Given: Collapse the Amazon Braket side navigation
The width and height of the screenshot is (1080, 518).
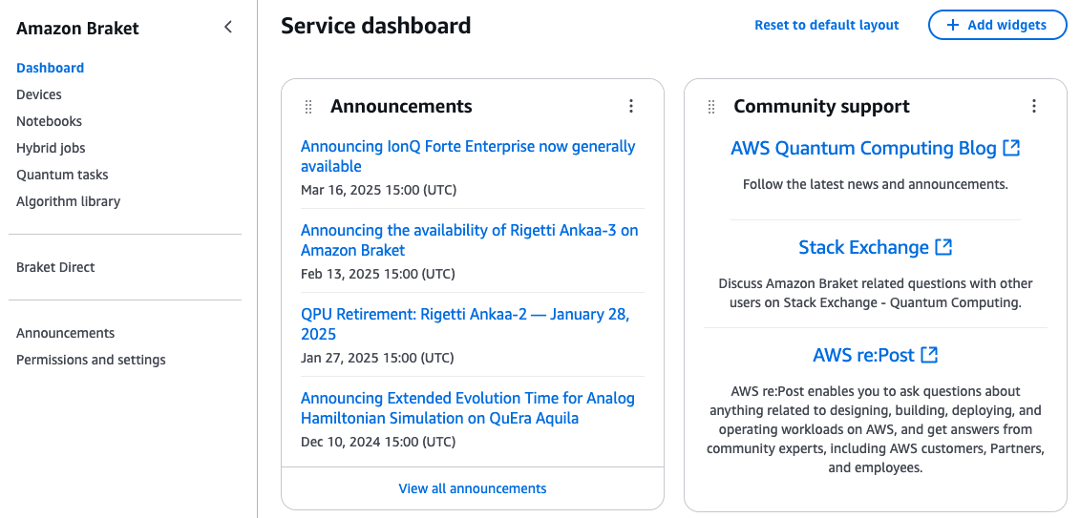Looking at the screenshot, I should click(x=228, y=28).
